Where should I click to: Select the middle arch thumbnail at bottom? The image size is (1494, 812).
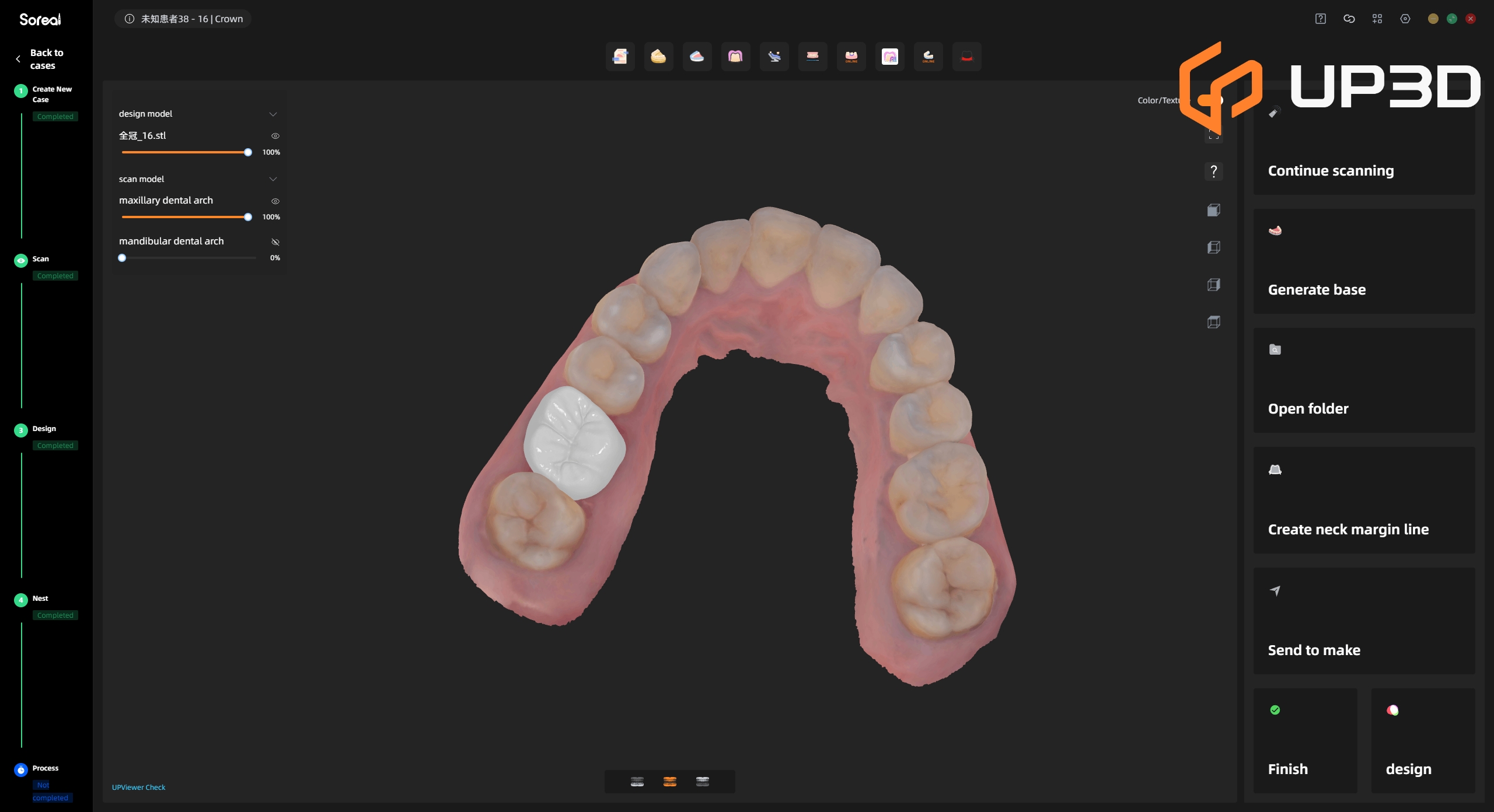tap(669, 781)
